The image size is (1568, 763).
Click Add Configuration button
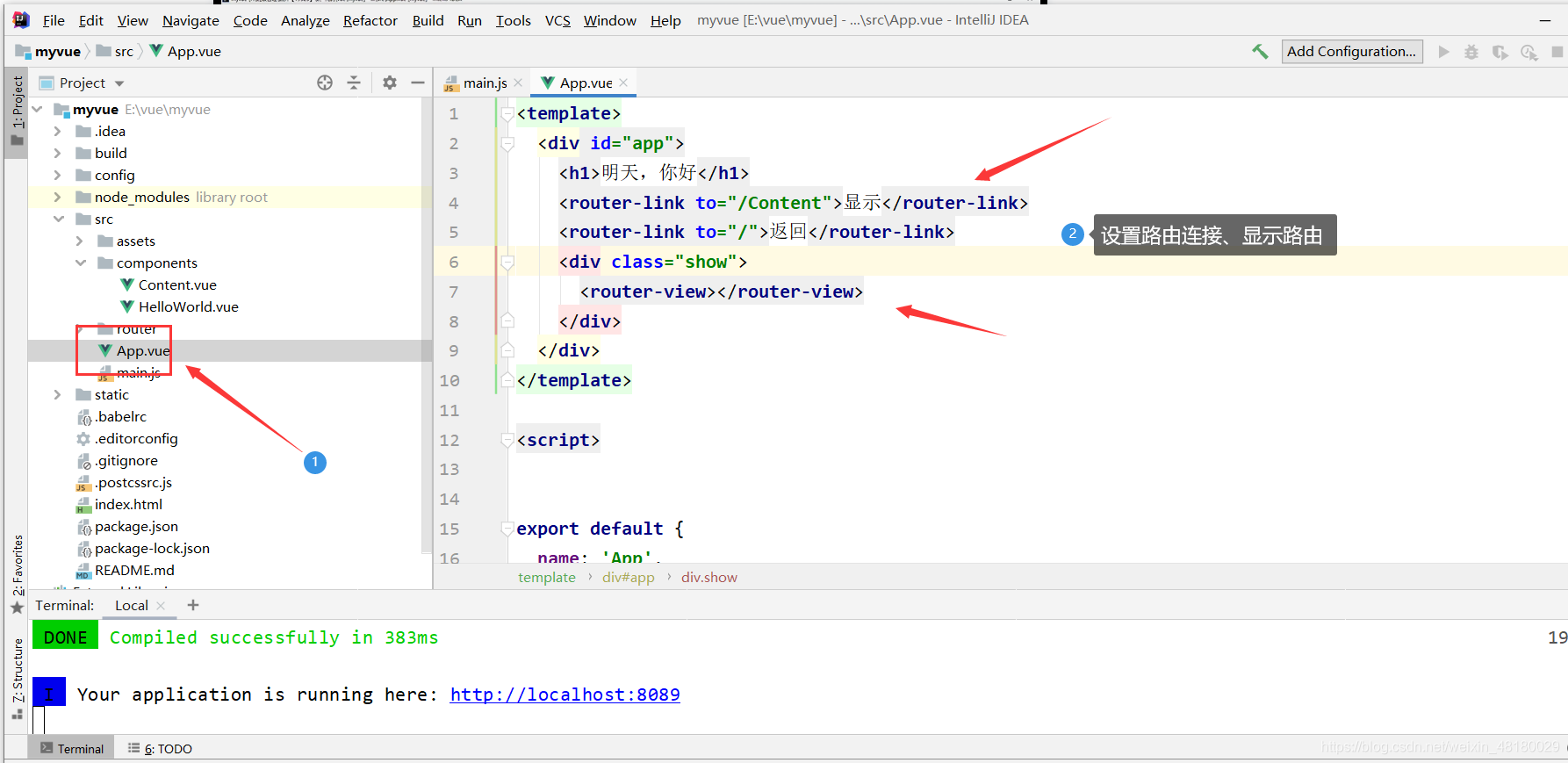pyautogui.click(x=1352, y=52)
